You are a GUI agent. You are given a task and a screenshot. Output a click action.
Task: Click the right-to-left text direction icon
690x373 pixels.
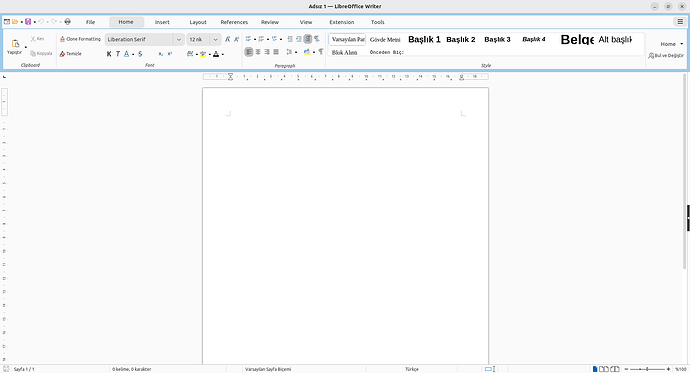(317, 39)
